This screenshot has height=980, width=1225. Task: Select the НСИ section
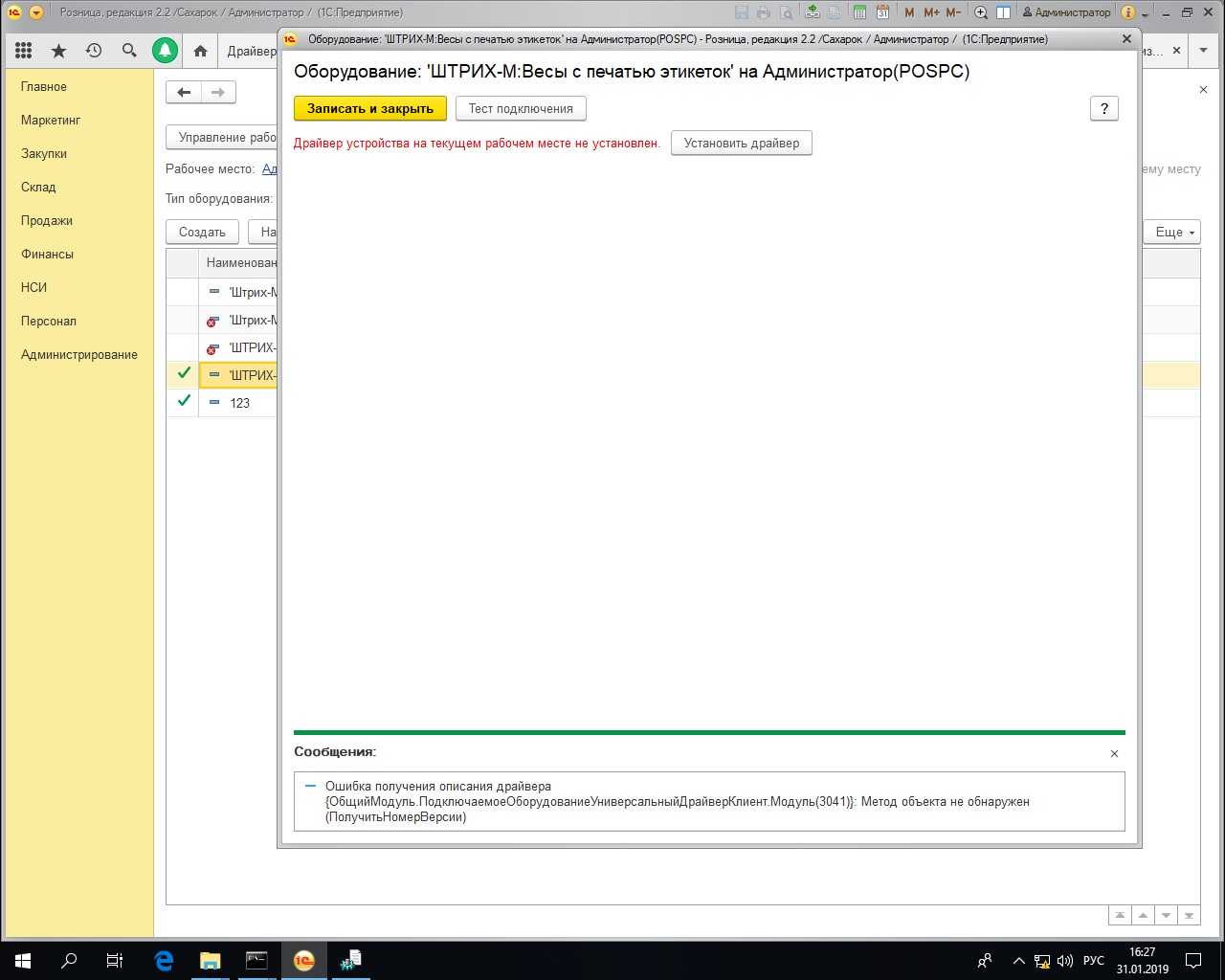coord(33,287)
